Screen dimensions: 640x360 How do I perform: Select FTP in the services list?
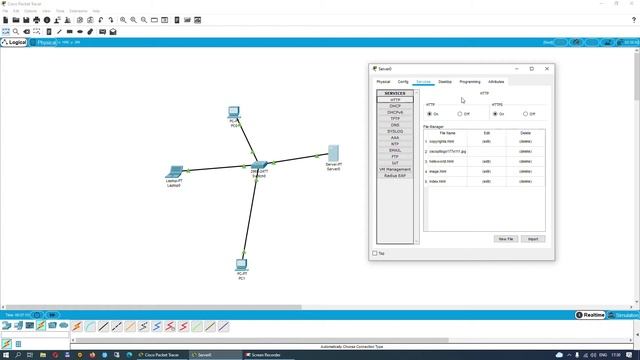[395, 157]
